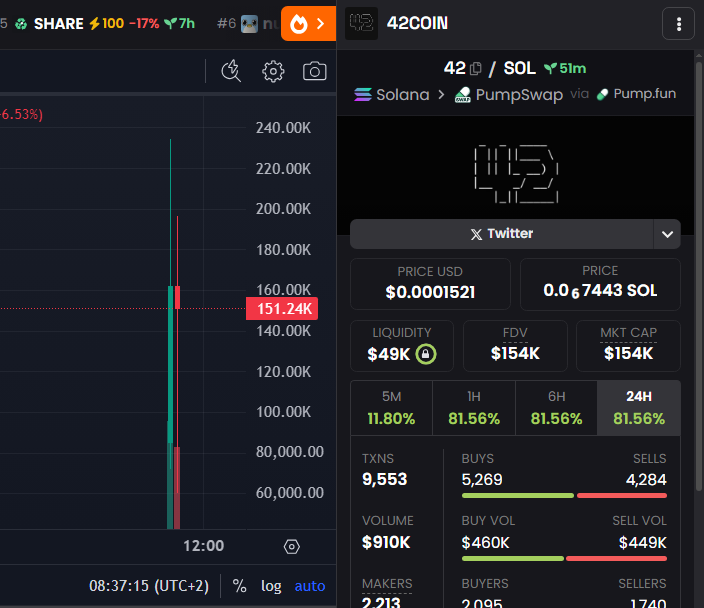
Task: Click the SELLS value 4,284
Action: pyautogui.click(x=646, y=480)
